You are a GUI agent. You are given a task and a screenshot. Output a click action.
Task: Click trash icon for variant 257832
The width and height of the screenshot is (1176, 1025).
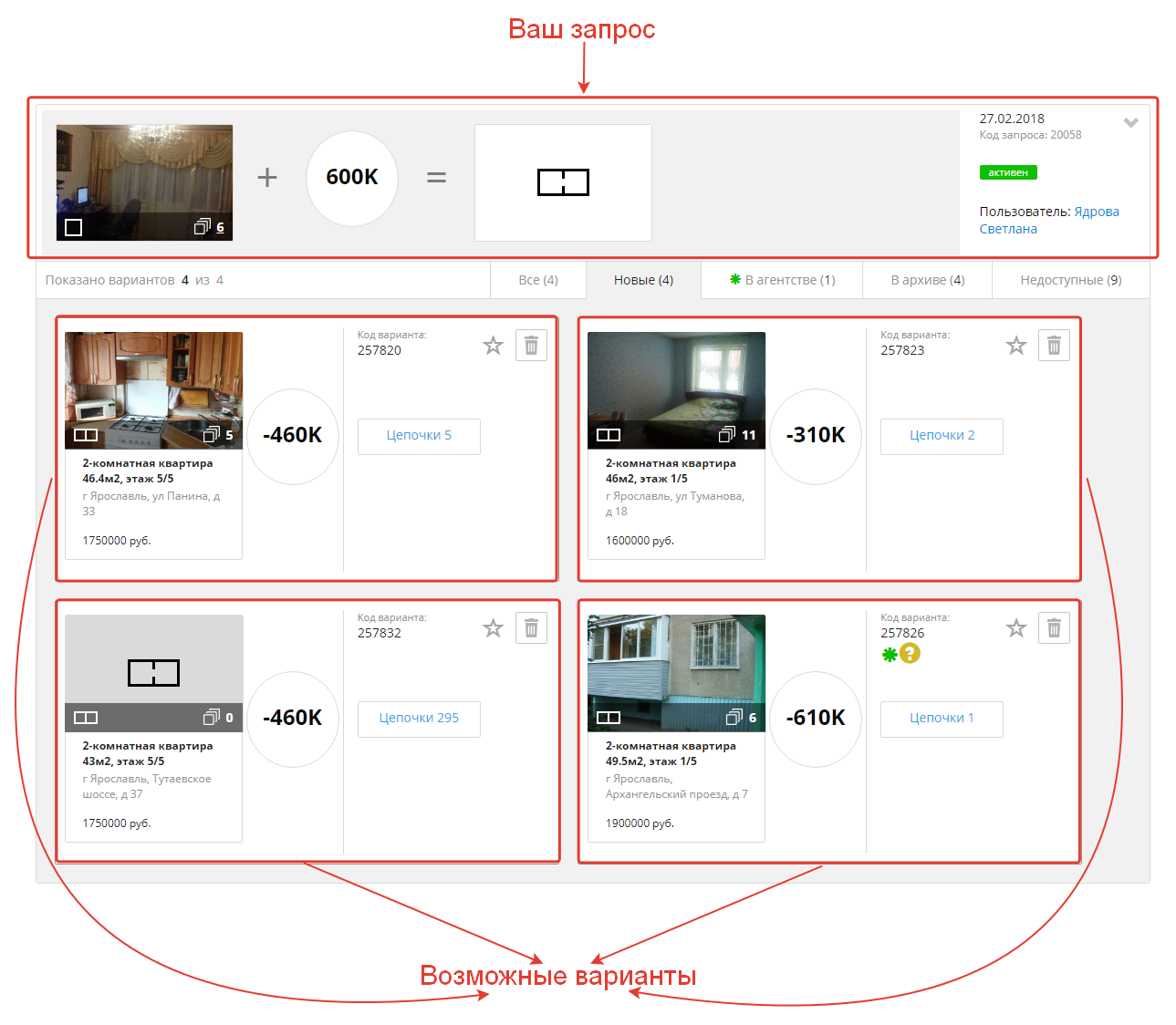[531, 628]
